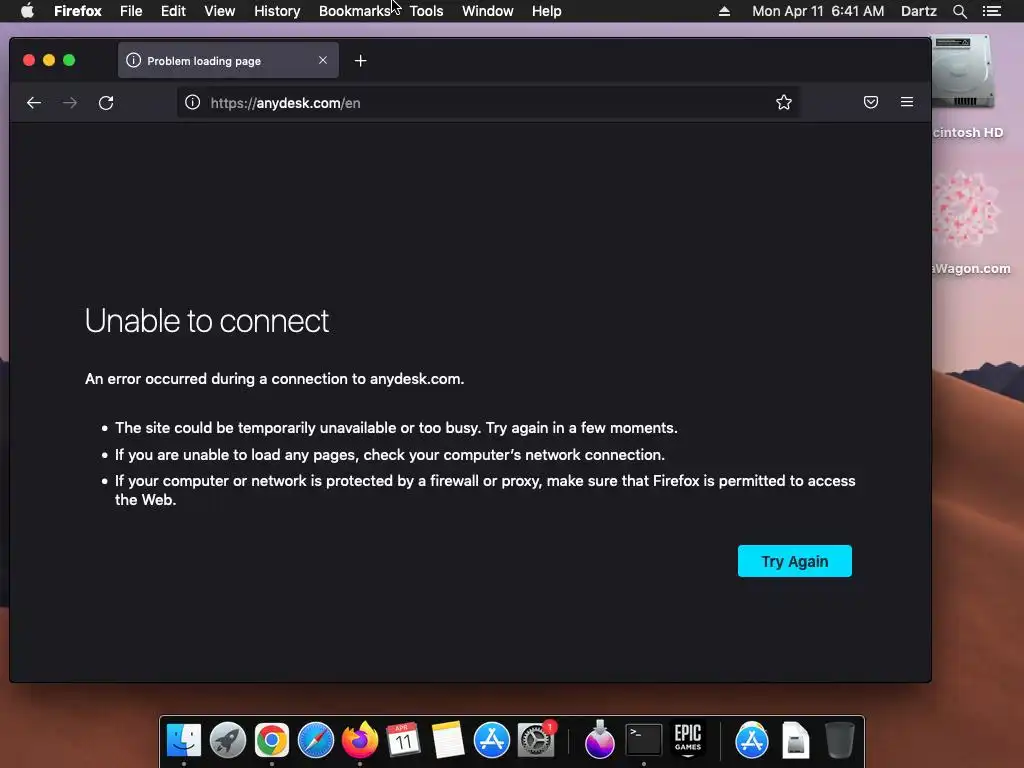Screen dimensions: 1024x768
Task: Open the Dartz user menu
Action: point(918,11)
